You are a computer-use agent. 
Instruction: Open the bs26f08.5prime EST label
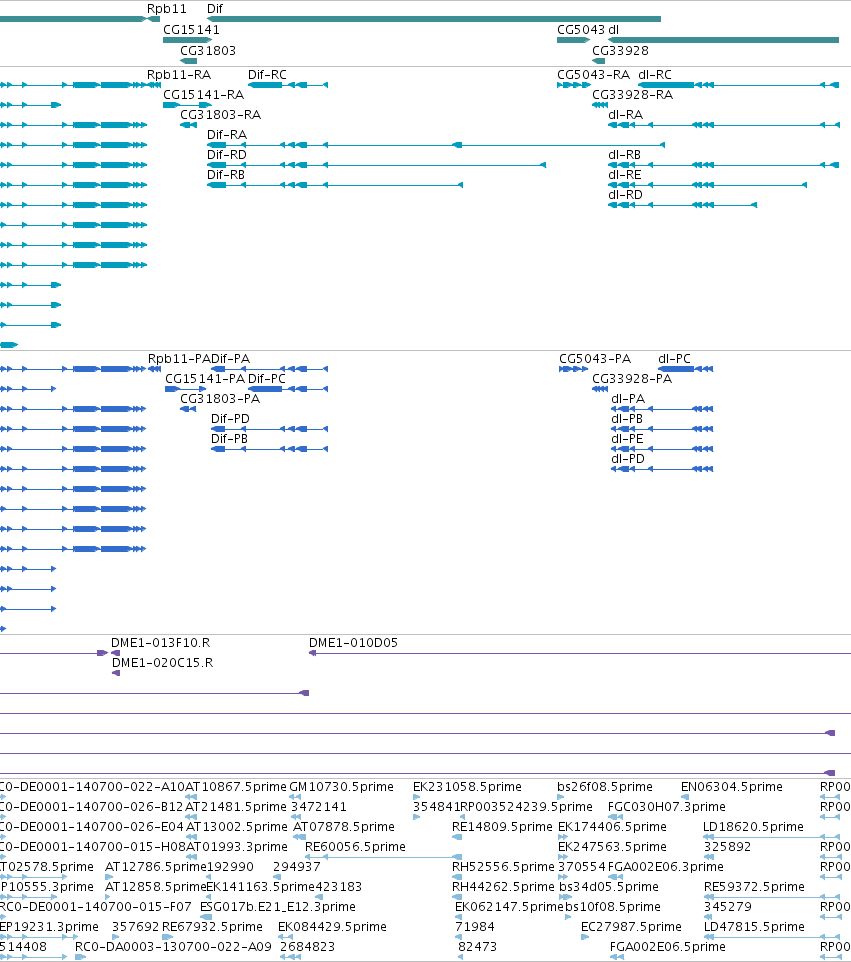coord(605,787)
